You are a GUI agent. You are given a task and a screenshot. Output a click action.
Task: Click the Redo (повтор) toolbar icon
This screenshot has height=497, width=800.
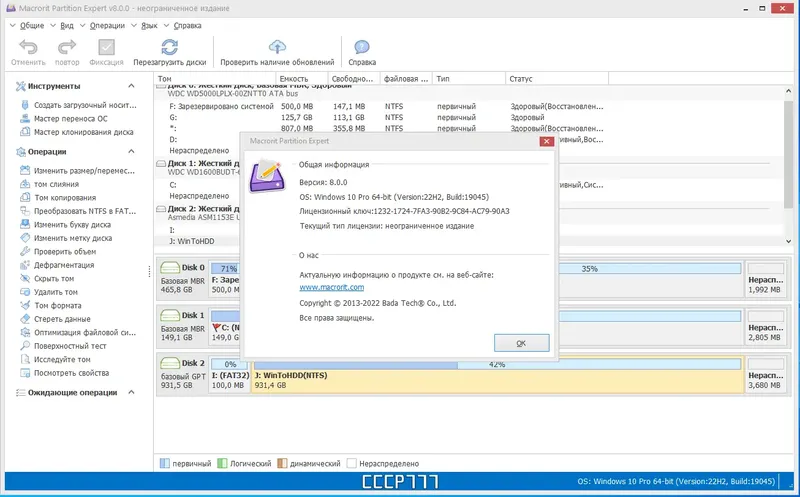67,47
